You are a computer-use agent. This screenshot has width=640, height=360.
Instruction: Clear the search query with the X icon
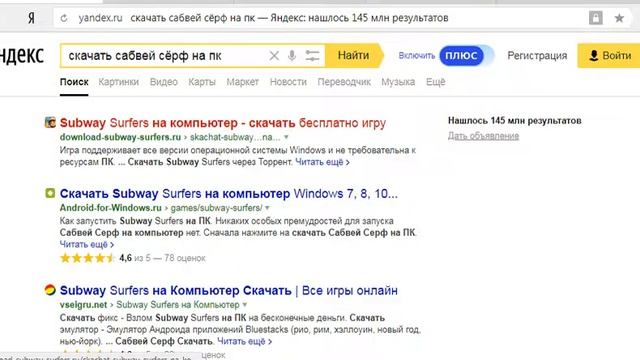(274, 56)
